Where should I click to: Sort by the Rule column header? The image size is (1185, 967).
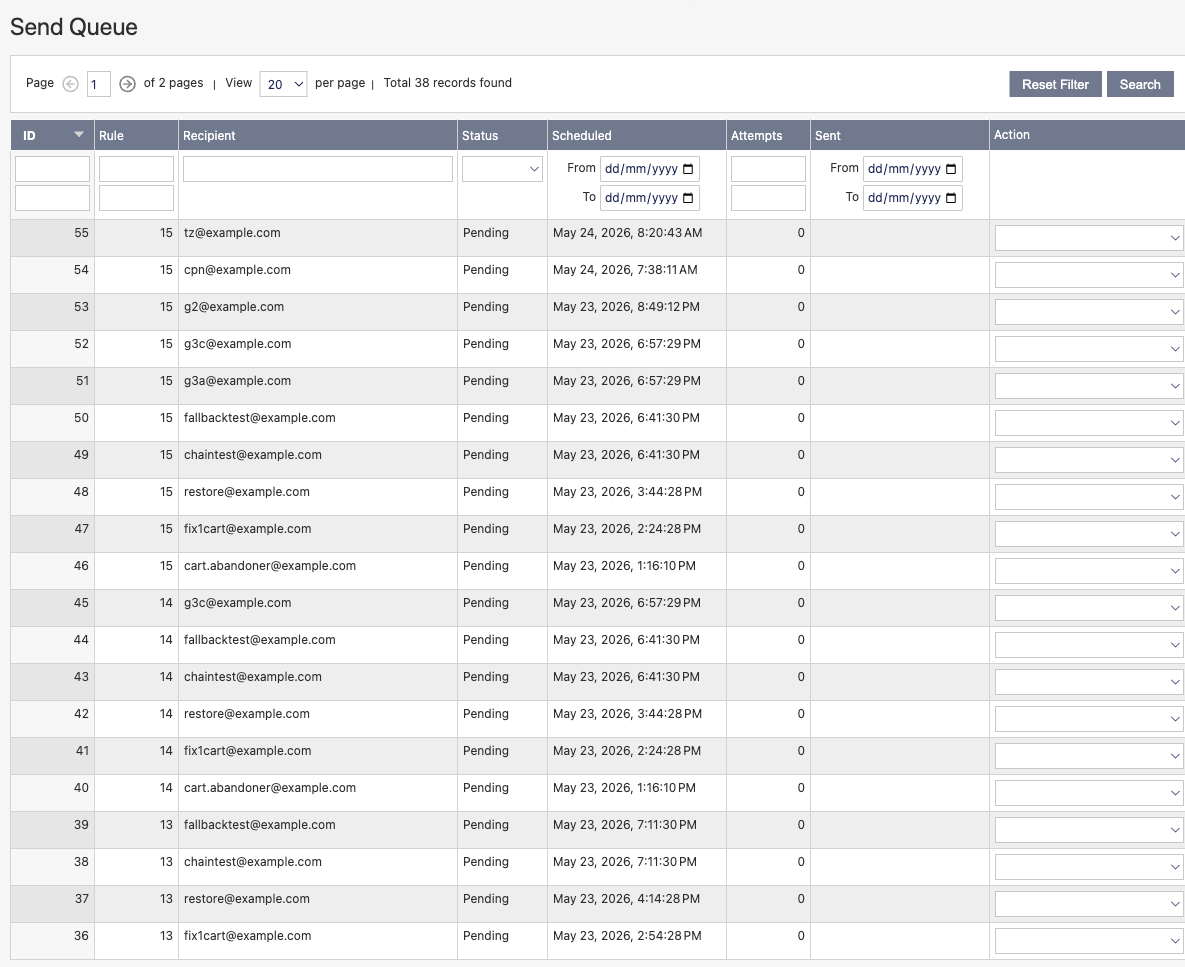[x=136, y=135]
